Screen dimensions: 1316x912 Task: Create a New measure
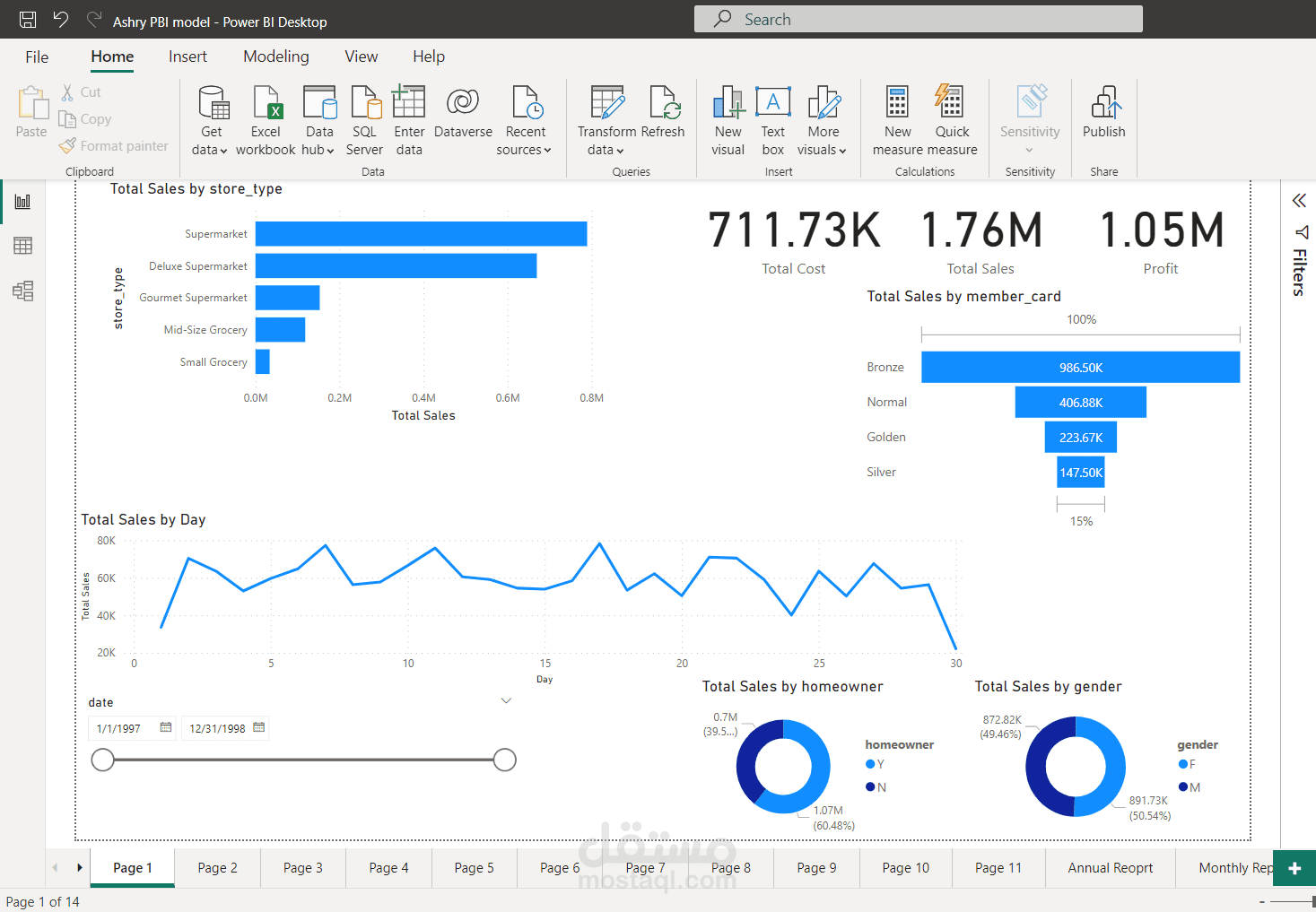pyautogui.click(x=897, y=117)
